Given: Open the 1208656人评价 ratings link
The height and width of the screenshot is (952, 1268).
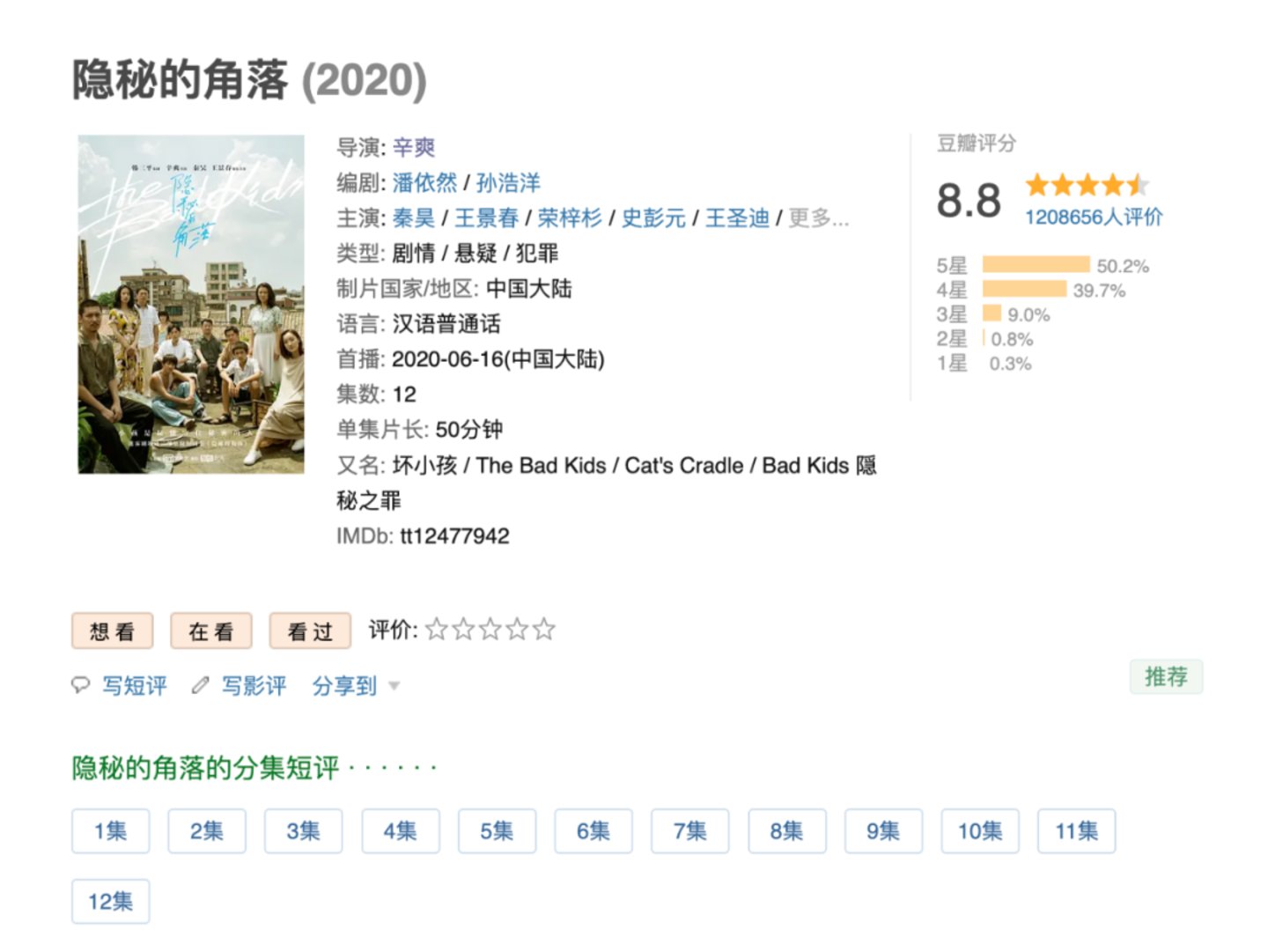Looking at the screenshot, I should coord(1094,217).
